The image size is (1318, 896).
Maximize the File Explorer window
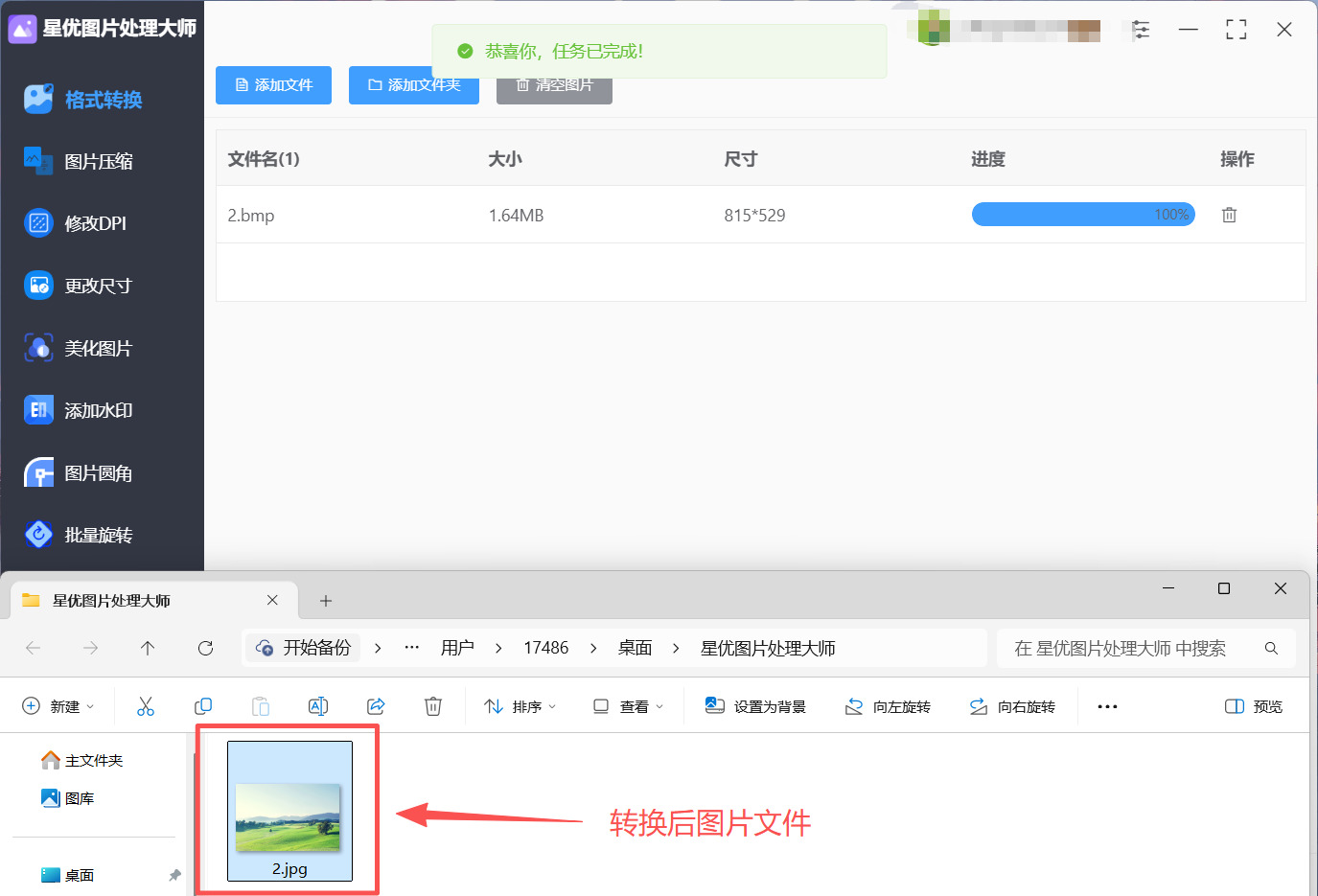point(1224,588)
